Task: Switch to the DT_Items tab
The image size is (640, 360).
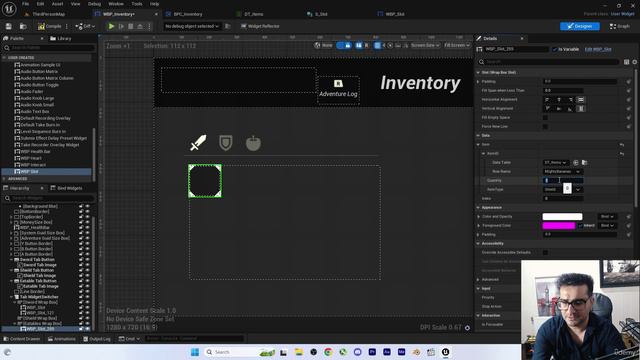Action: click(253, 14)
